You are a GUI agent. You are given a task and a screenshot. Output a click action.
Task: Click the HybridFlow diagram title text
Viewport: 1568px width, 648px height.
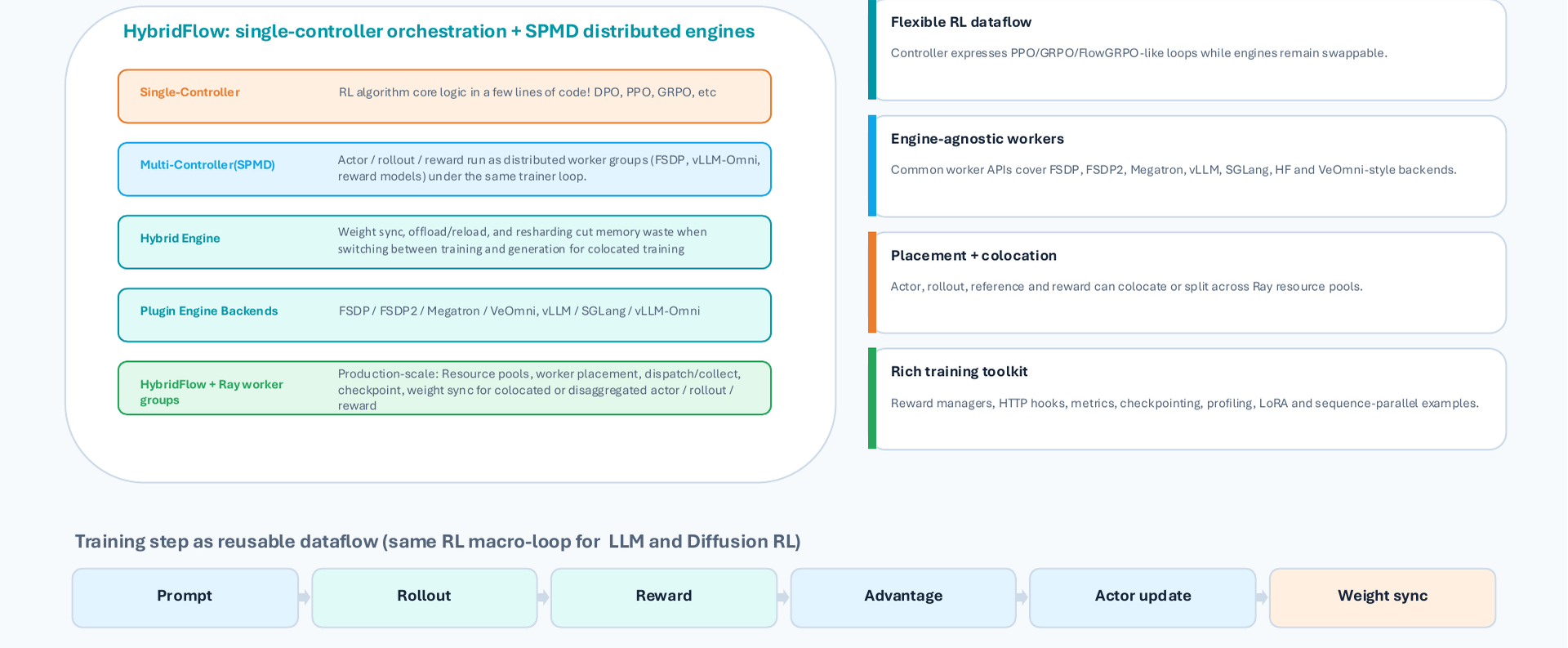point(439,31)
